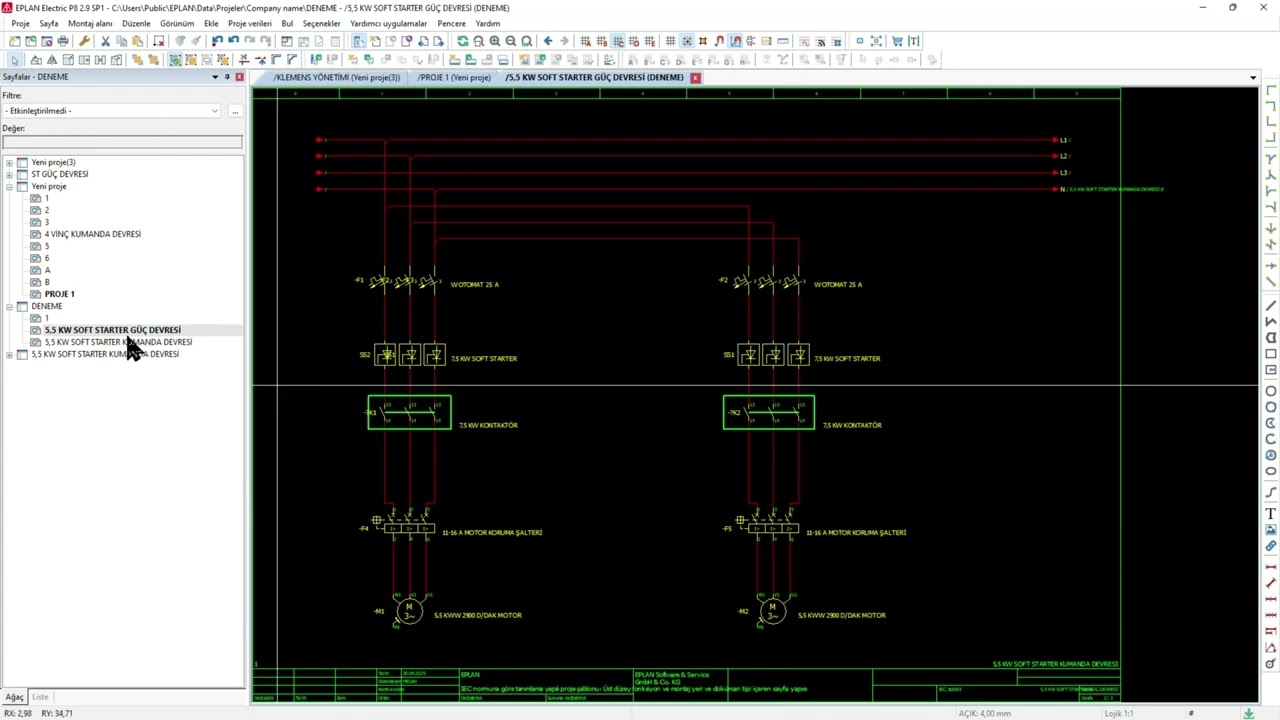Expand the ST GÜÇ DEVRESİ project node
Screen dimensions: 1280x720
point(9,174)
